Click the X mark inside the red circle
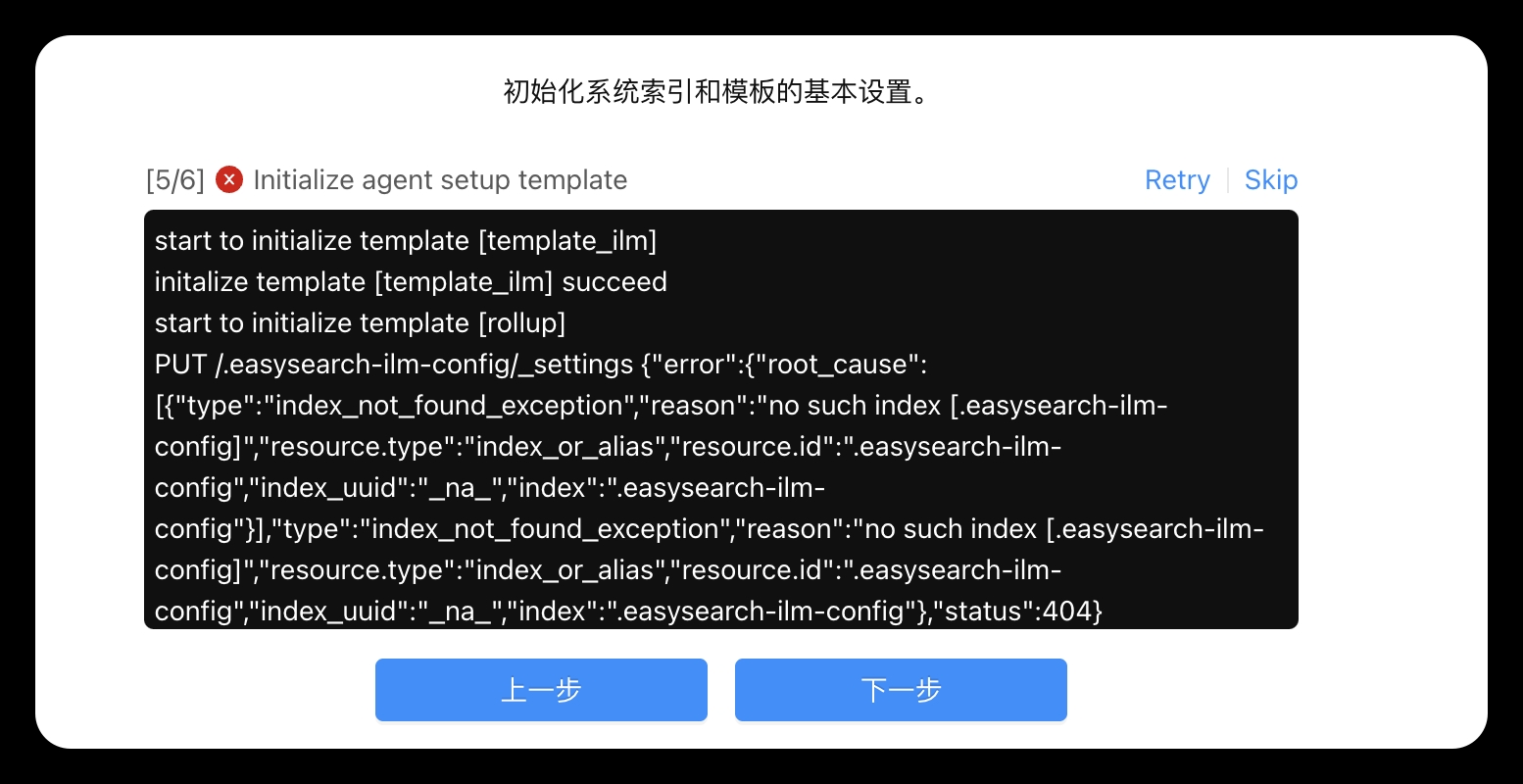 (x=228, y=179)
